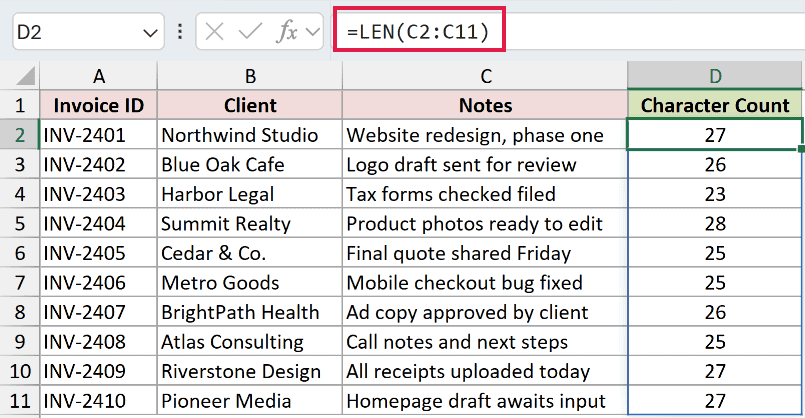Select the Cedar & Co. cell
Screen dimensions: 805x418
coord(250,253)
